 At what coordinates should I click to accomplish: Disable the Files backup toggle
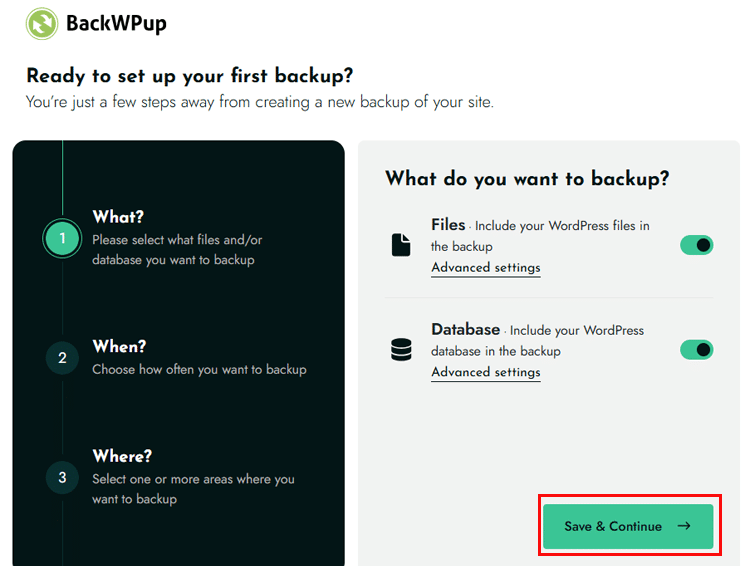(696, 245)
